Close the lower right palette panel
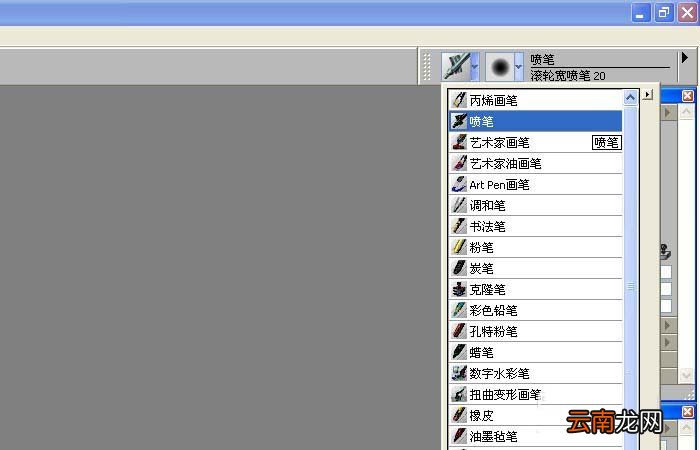The width and height of the screenshot is (700, 450). pos(688,412)
